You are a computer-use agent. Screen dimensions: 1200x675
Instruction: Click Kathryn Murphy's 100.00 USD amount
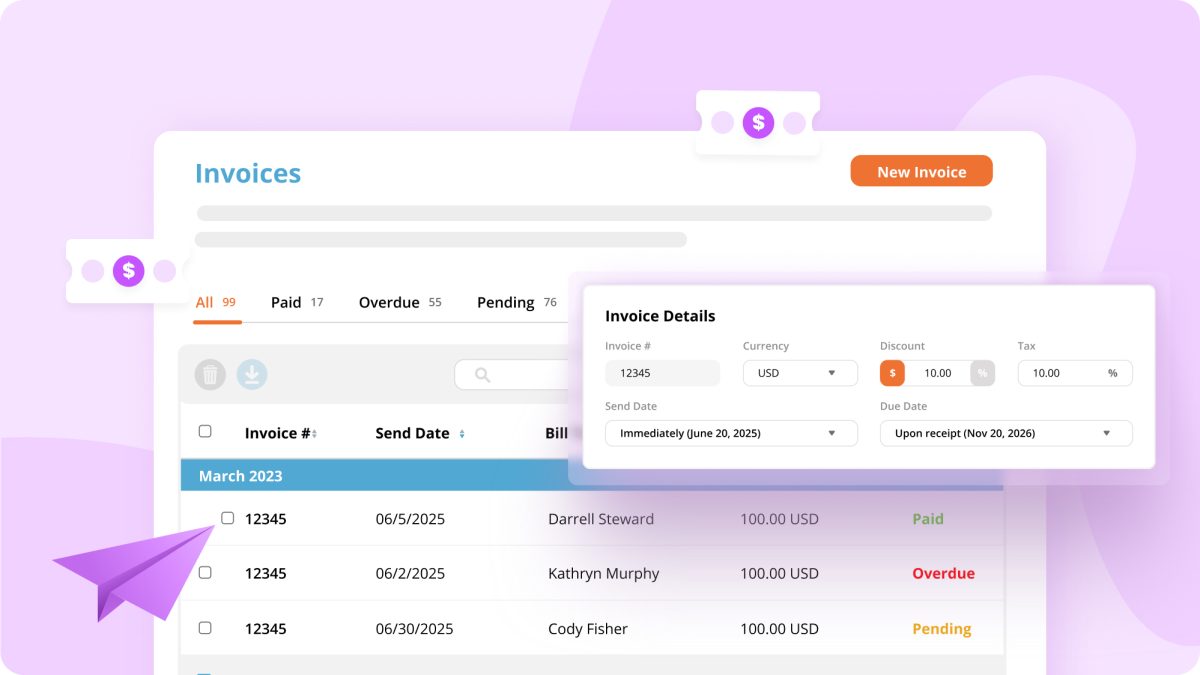779,573
